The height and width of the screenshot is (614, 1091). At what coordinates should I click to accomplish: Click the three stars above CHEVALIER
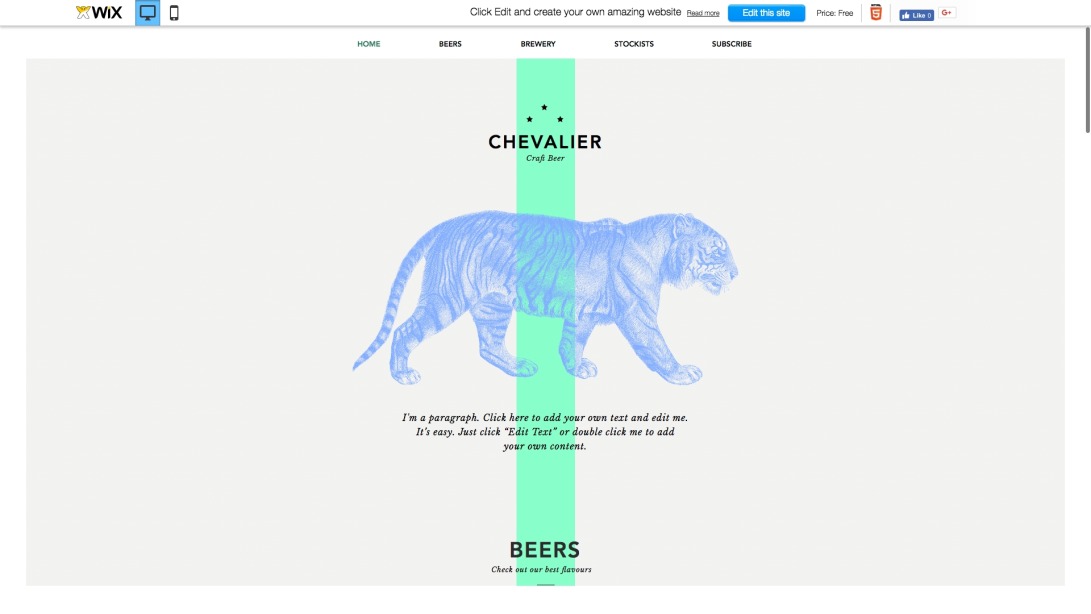point(543,112)
